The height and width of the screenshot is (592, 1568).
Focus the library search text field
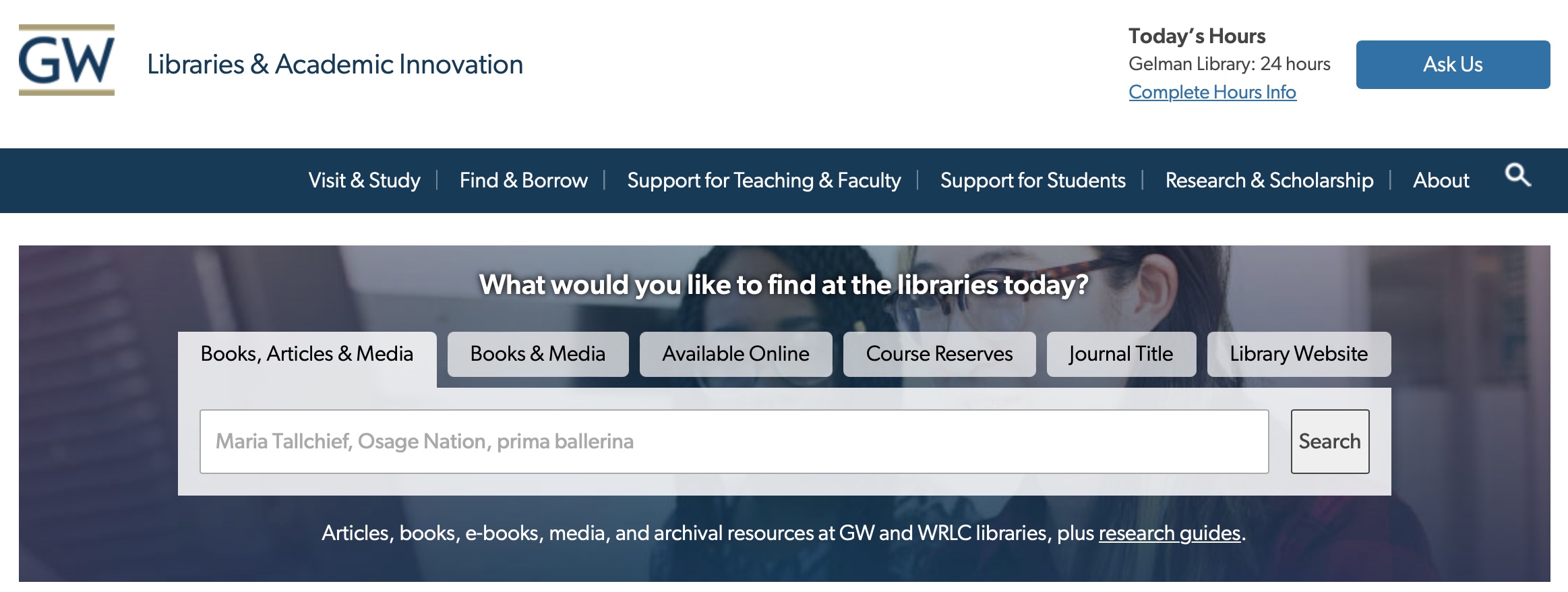[x=733, y=442]
